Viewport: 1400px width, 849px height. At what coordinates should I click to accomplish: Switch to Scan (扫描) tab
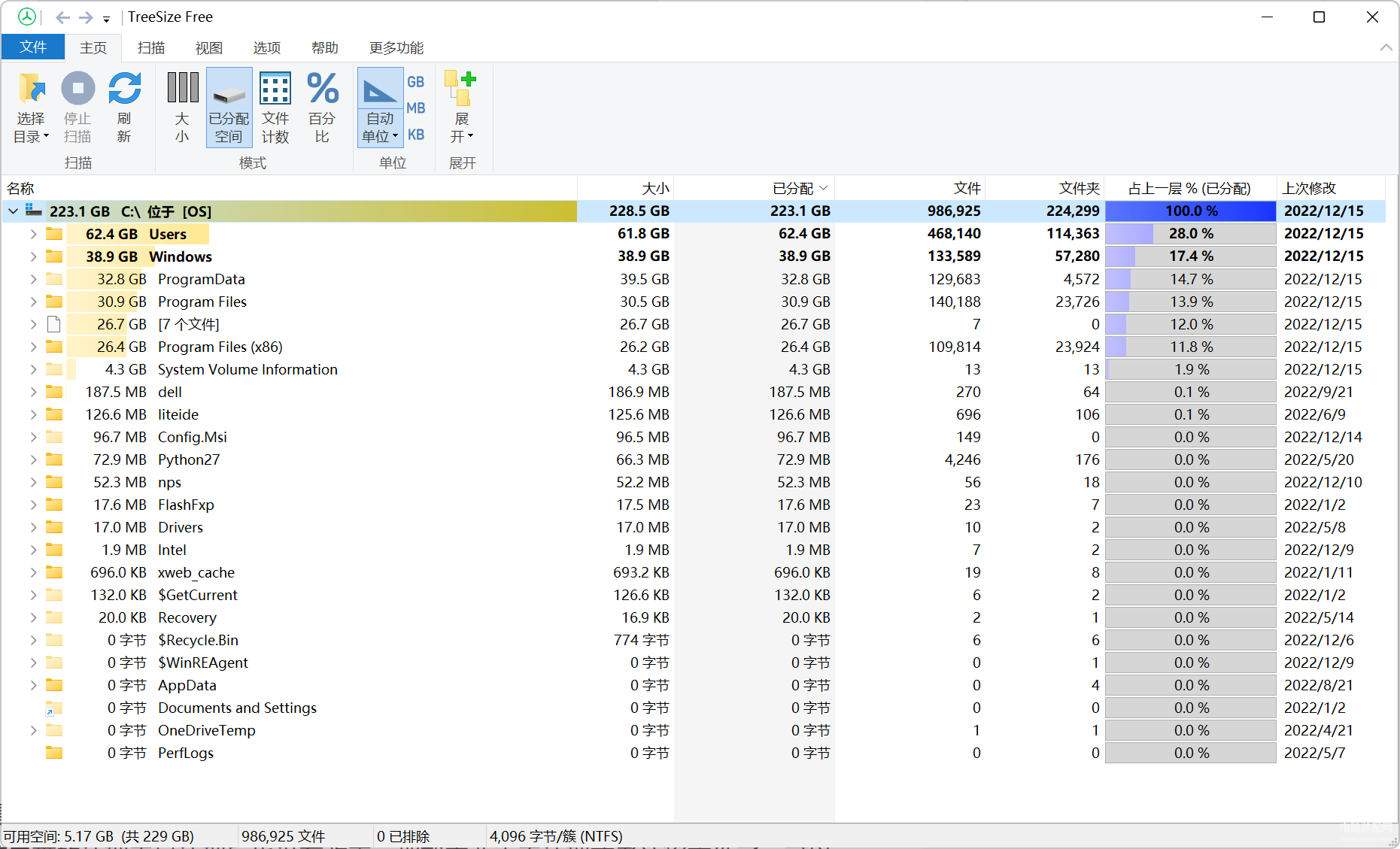pos(151,48)
